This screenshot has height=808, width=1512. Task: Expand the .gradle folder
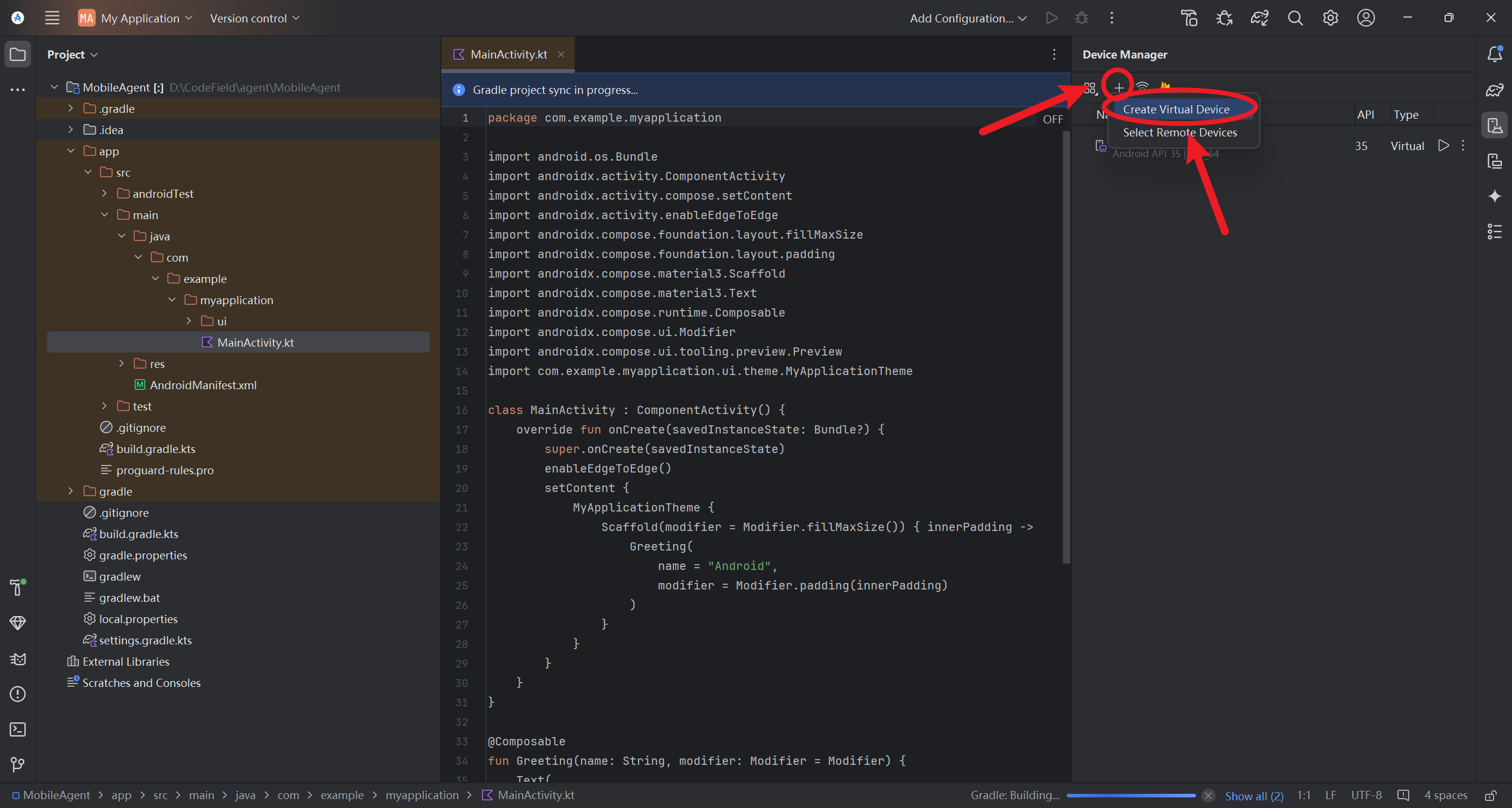coord(70,108)
